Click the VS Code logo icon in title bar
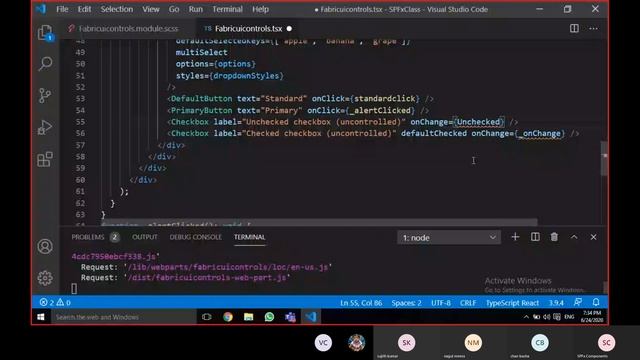Screen dimensions: 640x360 pos(41,9)
